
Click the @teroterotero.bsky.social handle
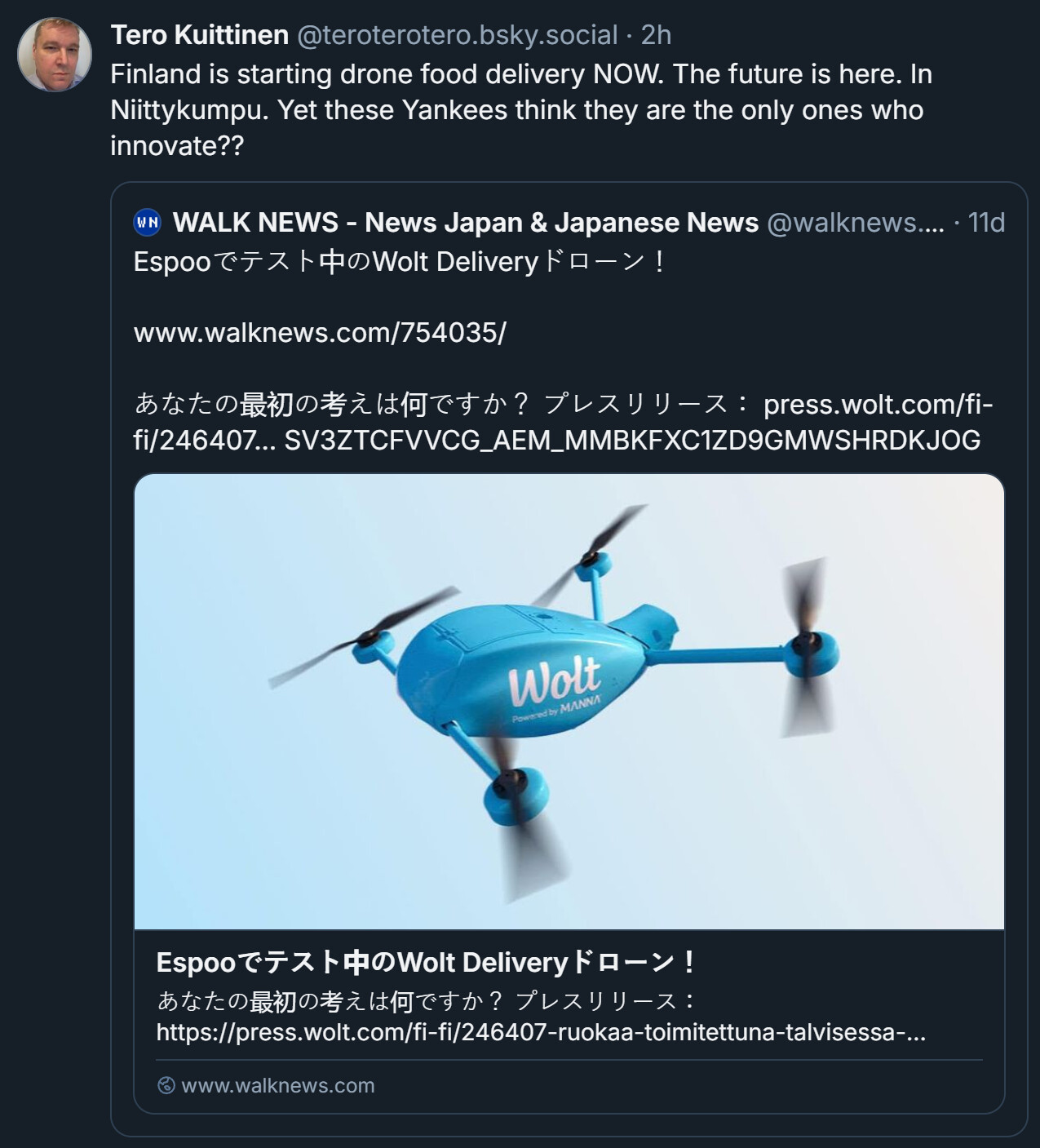pyautogui.click(x=457, y=35)
